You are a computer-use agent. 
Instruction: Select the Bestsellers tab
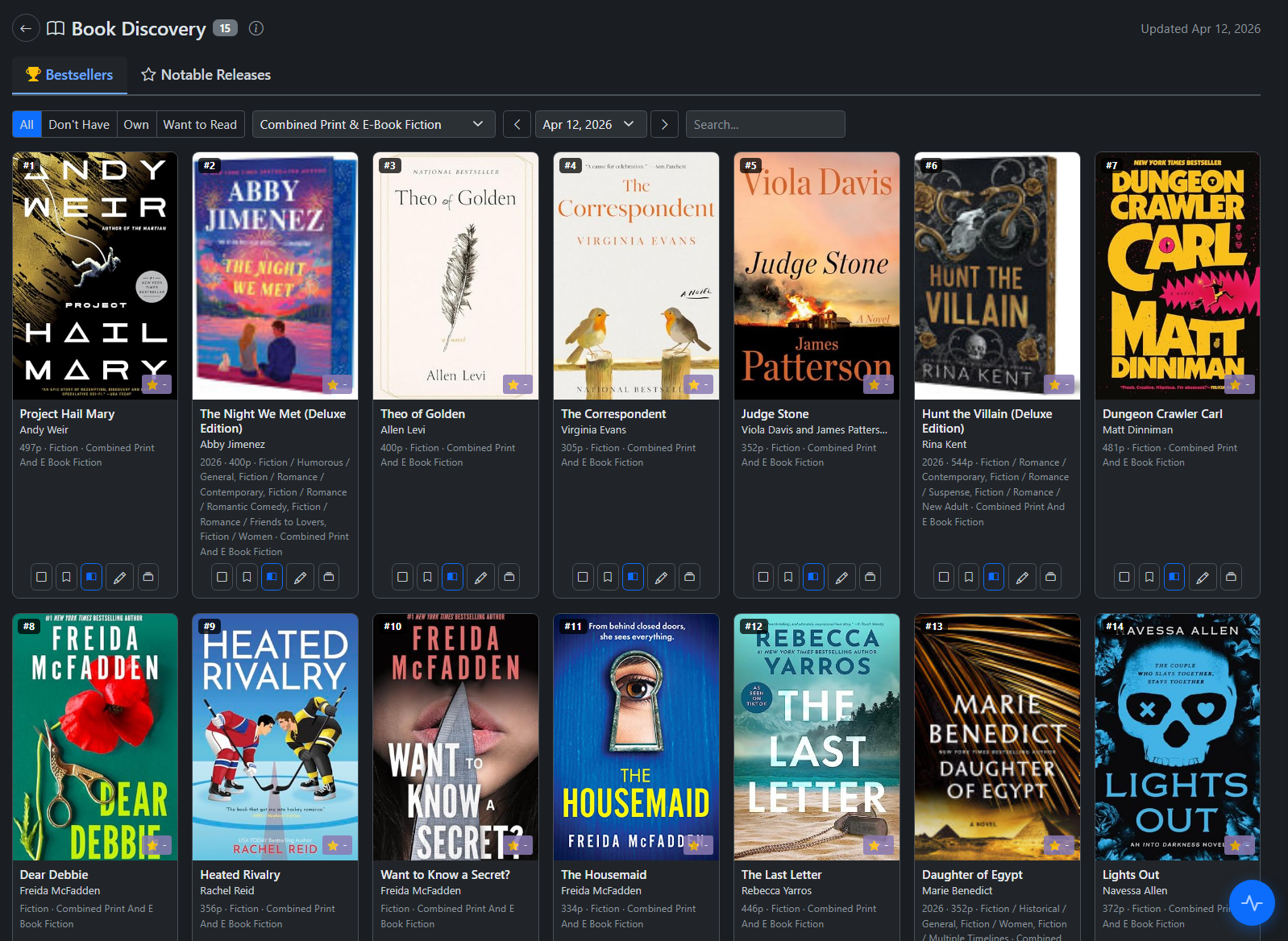[x=70, y=75]
